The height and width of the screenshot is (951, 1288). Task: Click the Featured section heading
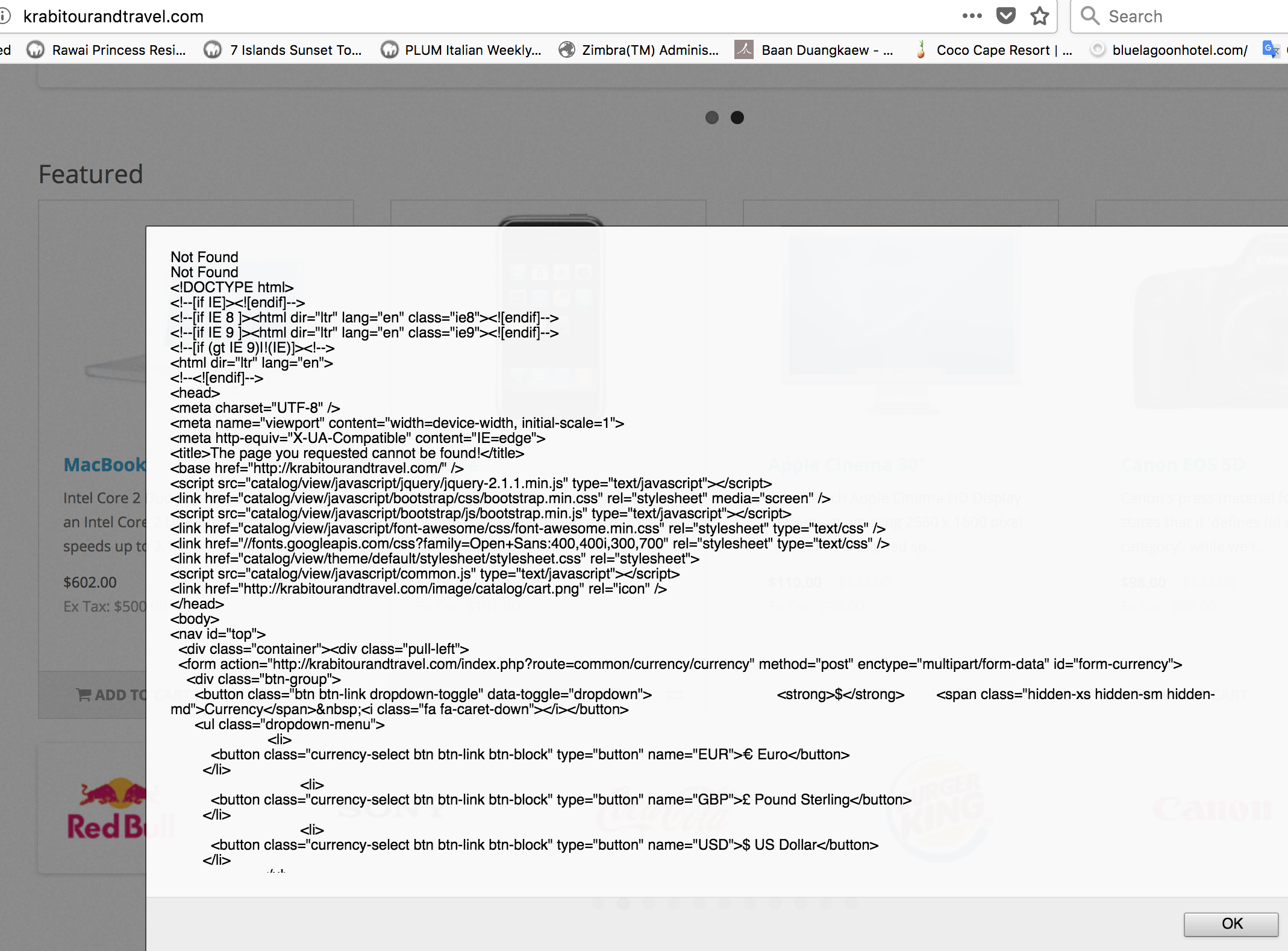click(x=91, y=174)
